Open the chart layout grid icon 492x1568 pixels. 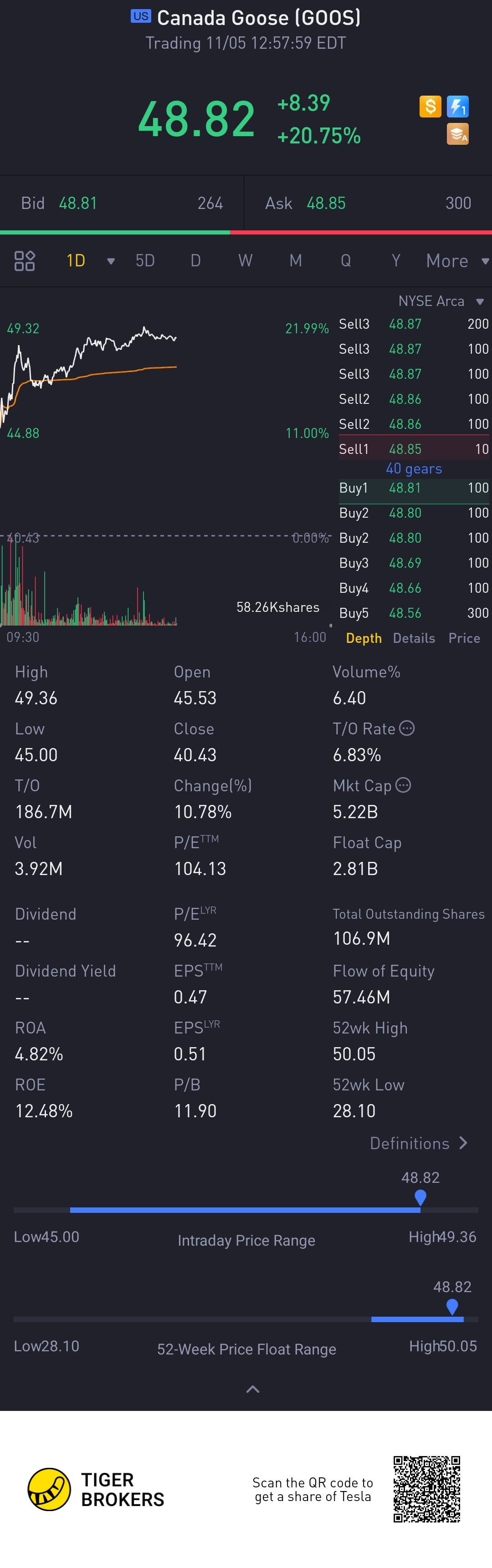coord(24,261)
